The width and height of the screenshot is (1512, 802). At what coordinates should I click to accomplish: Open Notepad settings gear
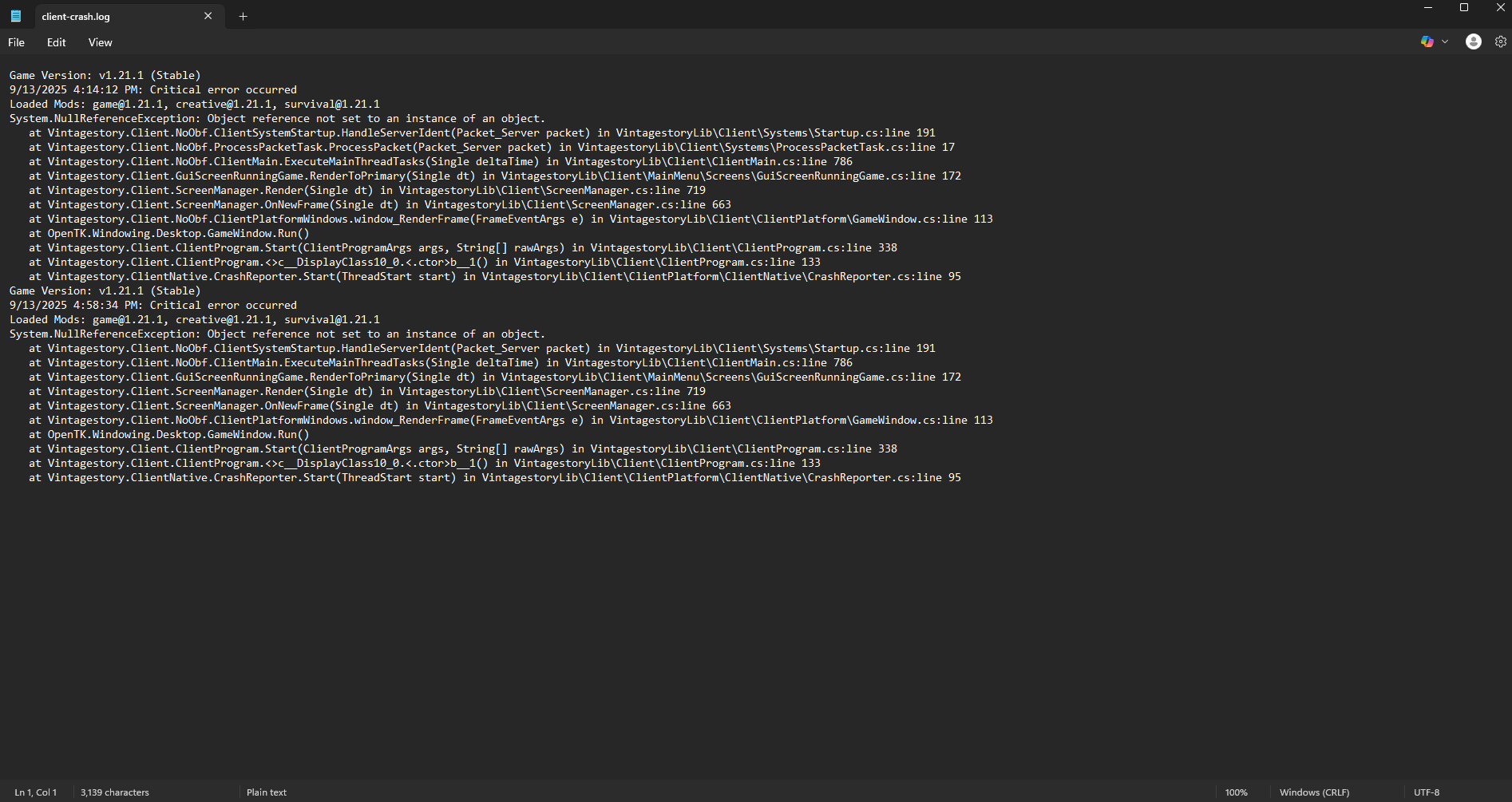[1500, 41]
